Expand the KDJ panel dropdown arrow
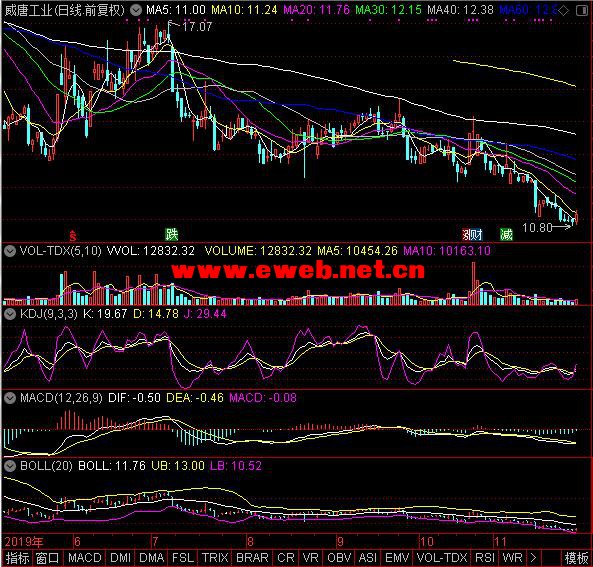The width and height of the screenshot is (593, 567). pyautogui.click(x=10, y=314)
